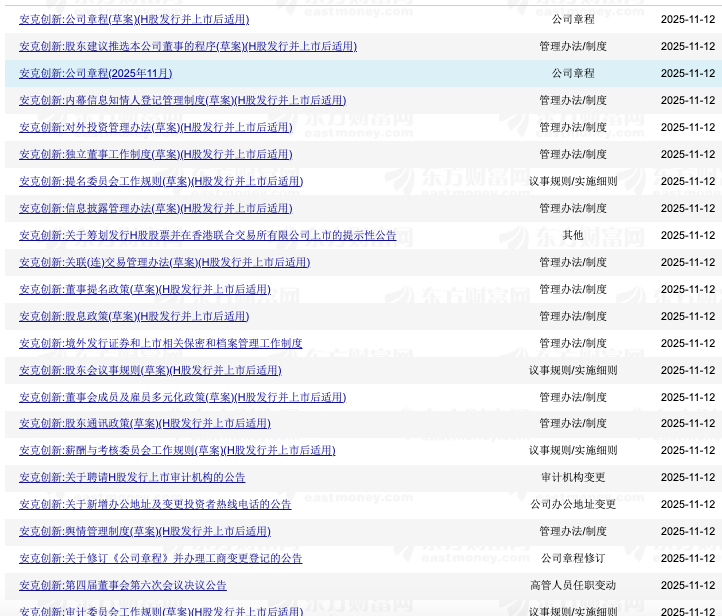Open the 股东通讯政策 draft link
This screenshot has width=722, height=616.
click(145, 423)
